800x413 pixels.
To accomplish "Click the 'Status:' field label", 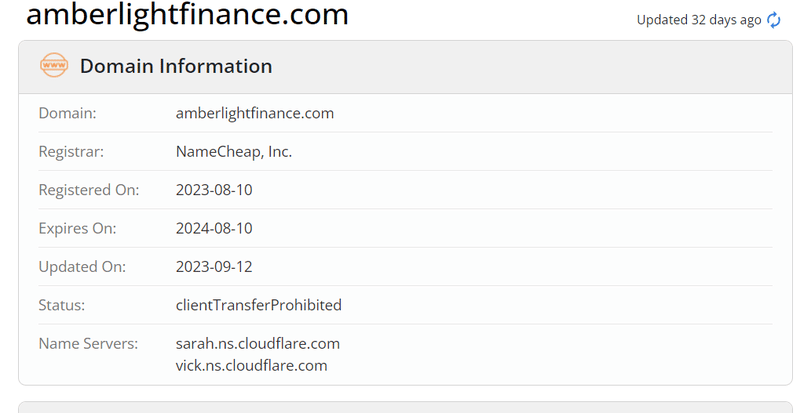I will point(62,305).
